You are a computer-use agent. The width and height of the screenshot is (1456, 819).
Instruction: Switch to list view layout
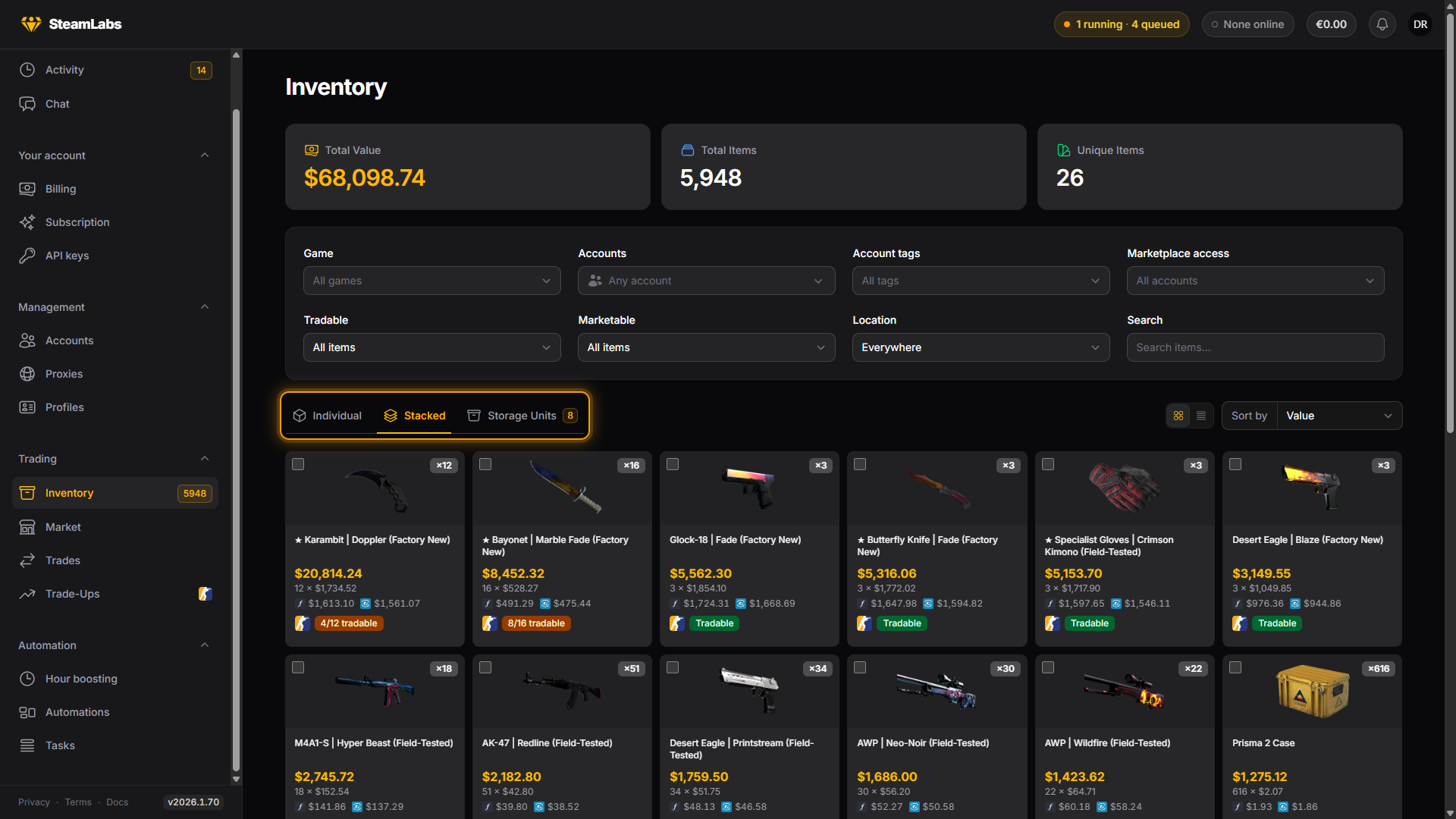tap(1201, 416)
